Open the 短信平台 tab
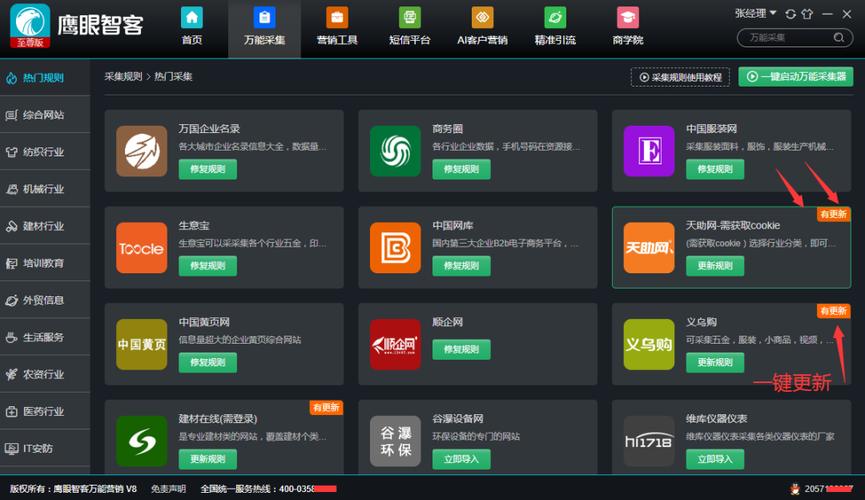This screenshot has height=500, width=865. coord(409,26)
